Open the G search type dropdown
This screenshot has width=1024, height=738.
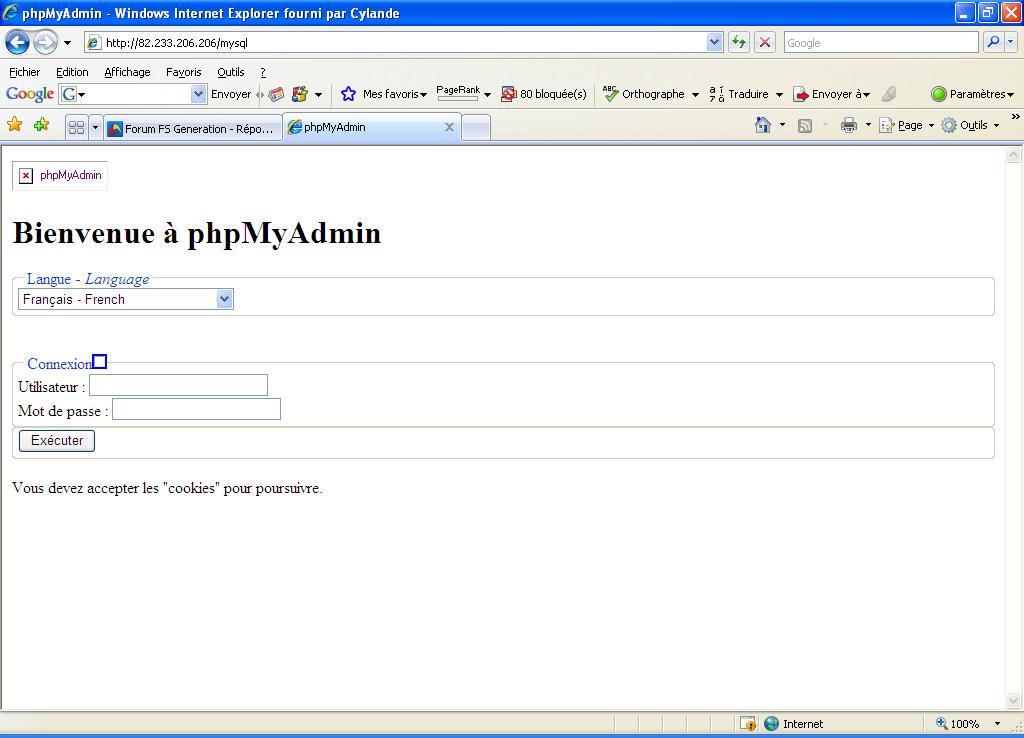point(73,94)
